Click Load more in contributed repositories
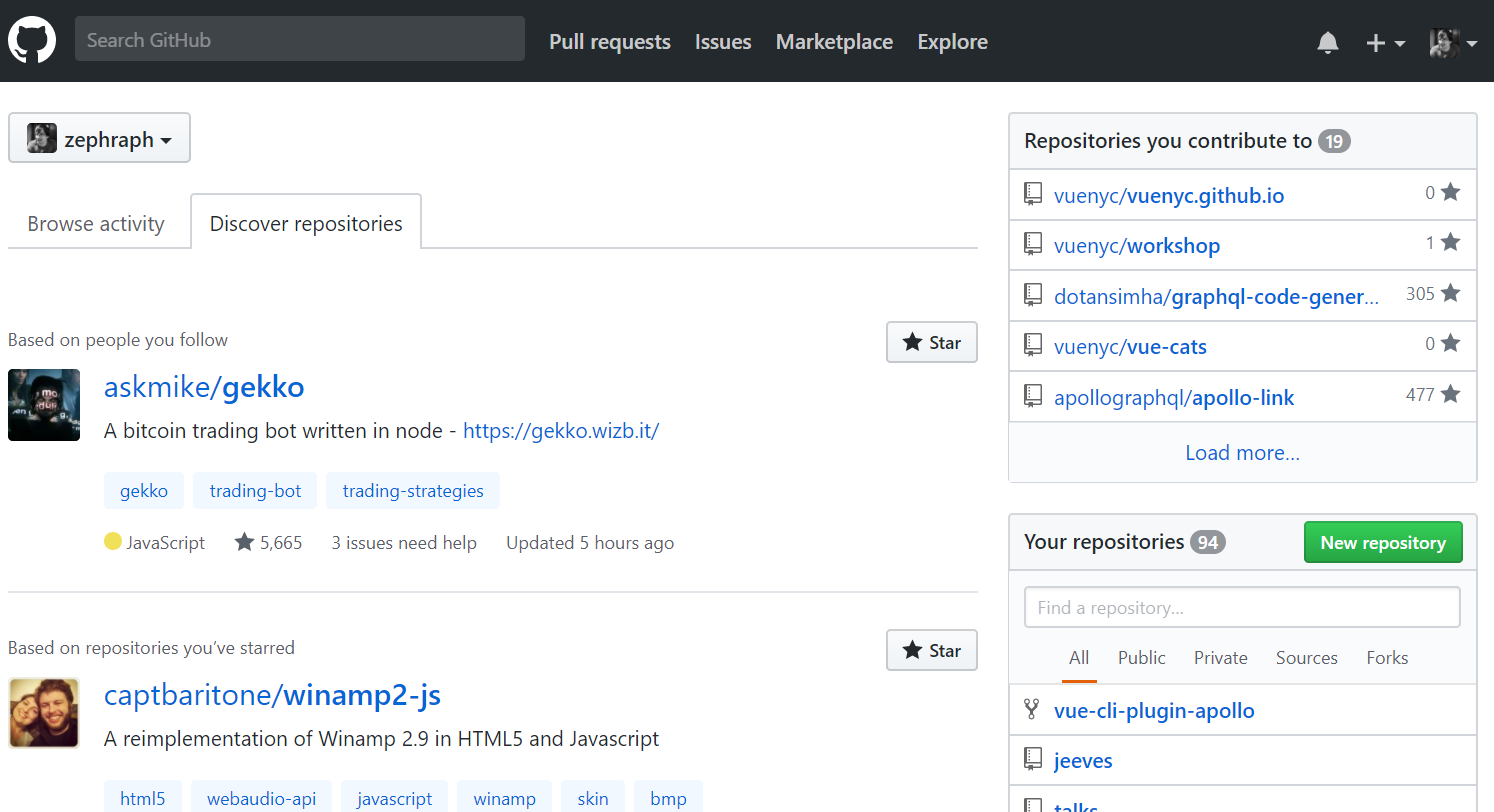This screenshot has height=812, width=1494. pos(1242,453)
